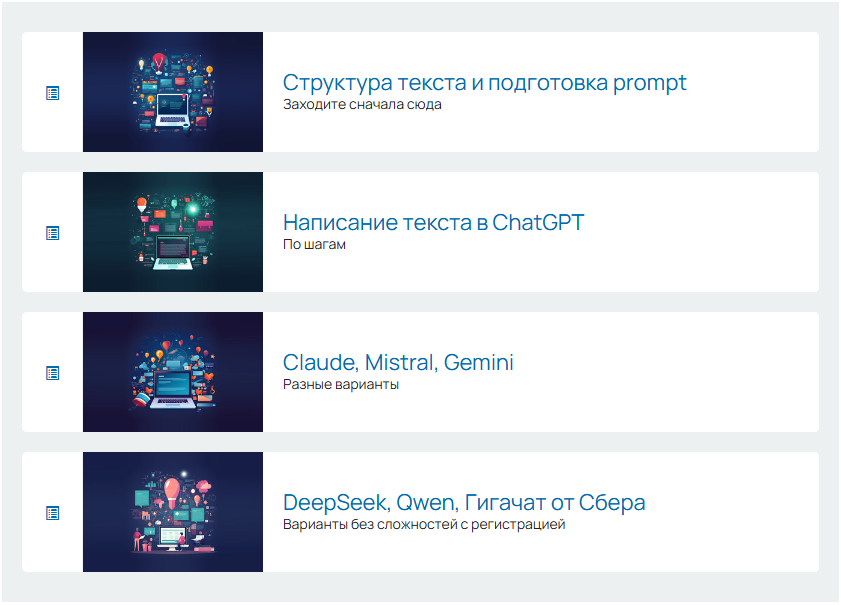The width and height of the screenshot is (841, 605).
Task: Click the list icon beside 'Структура текста и подготовка prompt'
Action: click(53, 93)
